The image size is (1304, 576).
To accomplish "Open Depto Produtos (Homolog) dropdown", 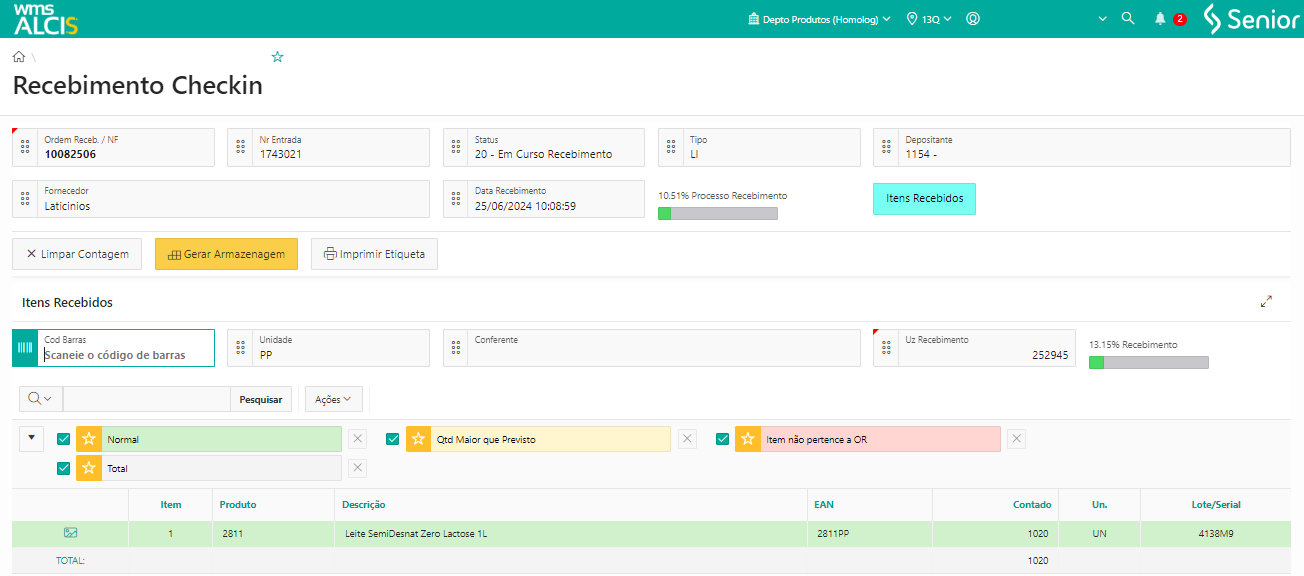I will (x=819, y=19).
